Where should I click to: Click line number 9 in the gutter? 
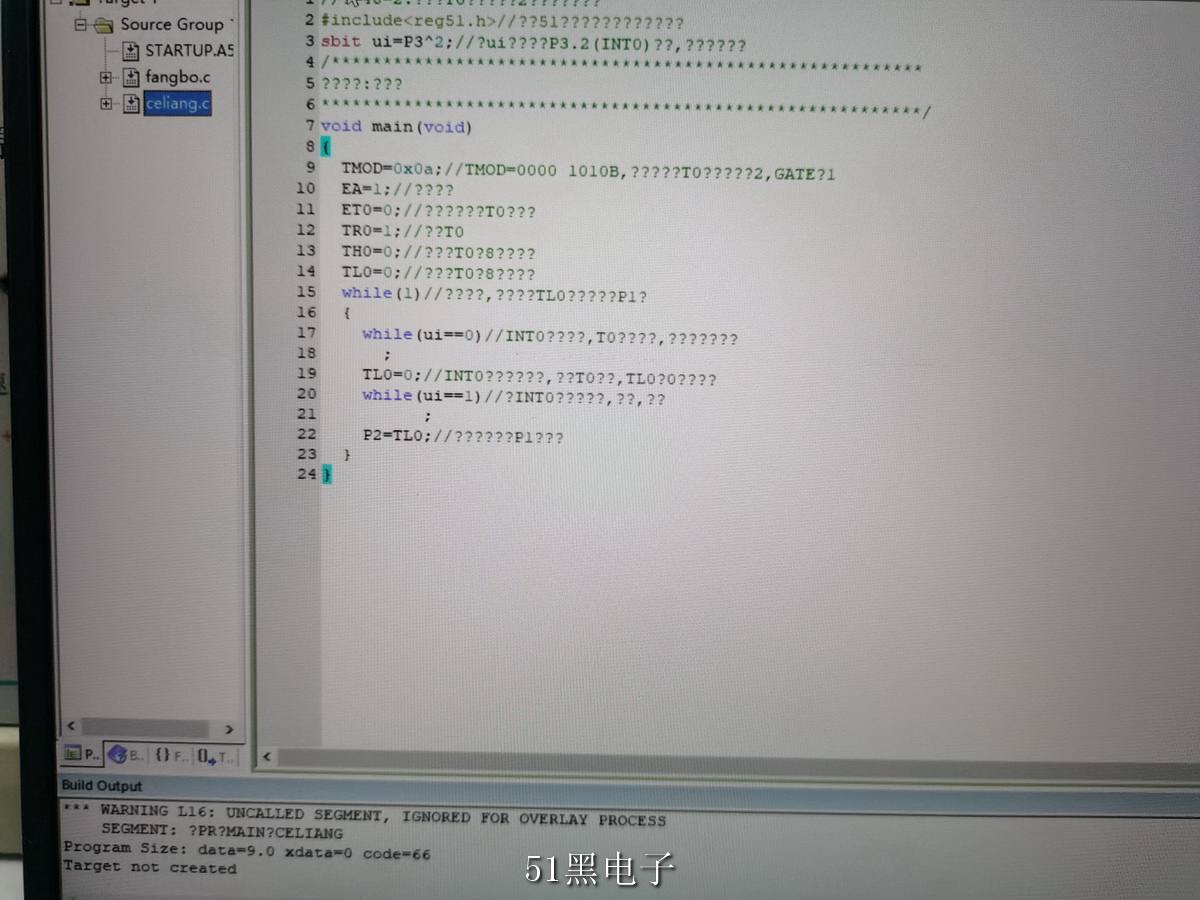pos(311,167)
